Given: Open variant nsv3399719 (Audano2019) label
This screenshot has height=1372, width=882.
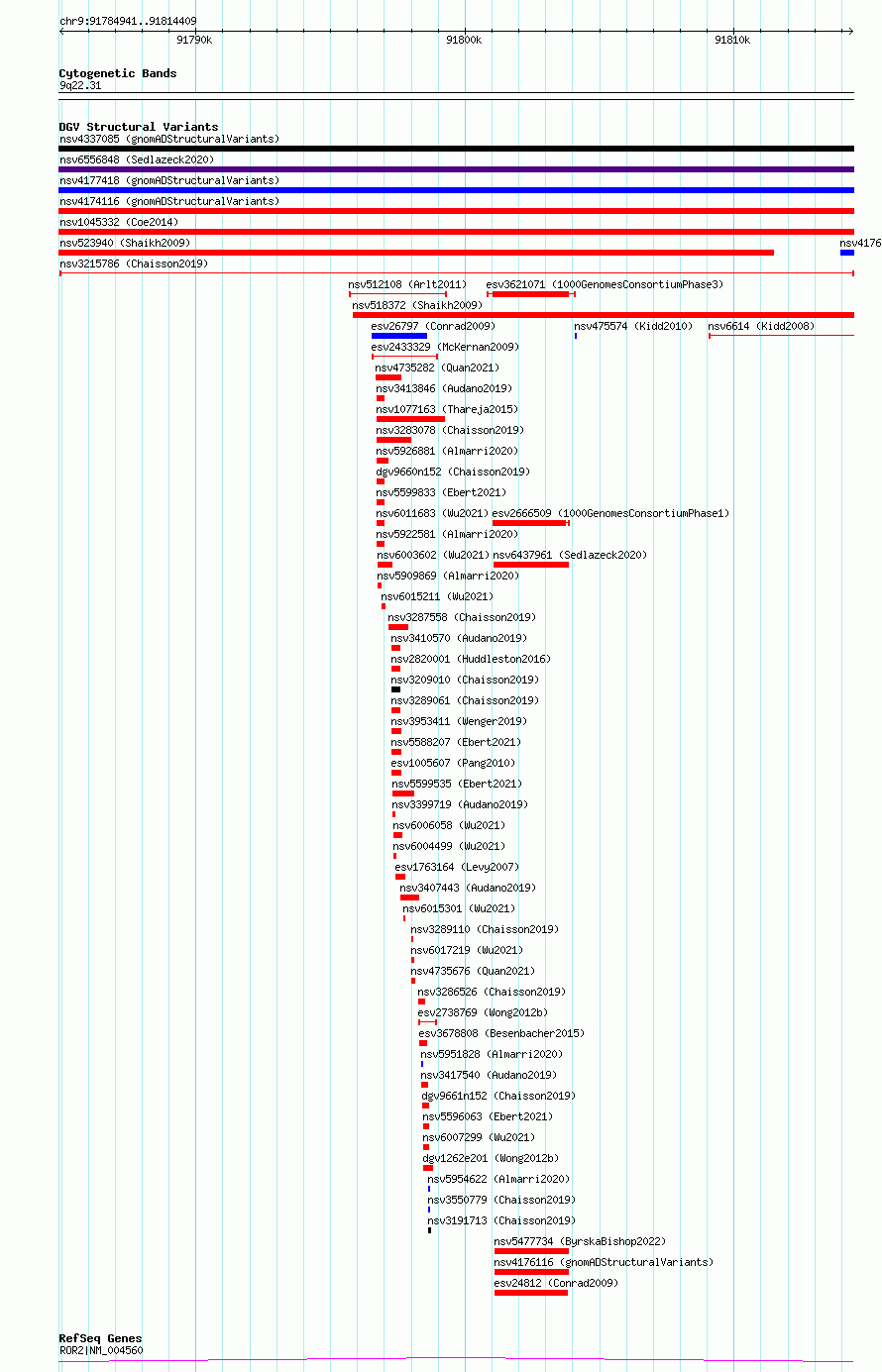Looking at the screenshot, I should point(461,804).
